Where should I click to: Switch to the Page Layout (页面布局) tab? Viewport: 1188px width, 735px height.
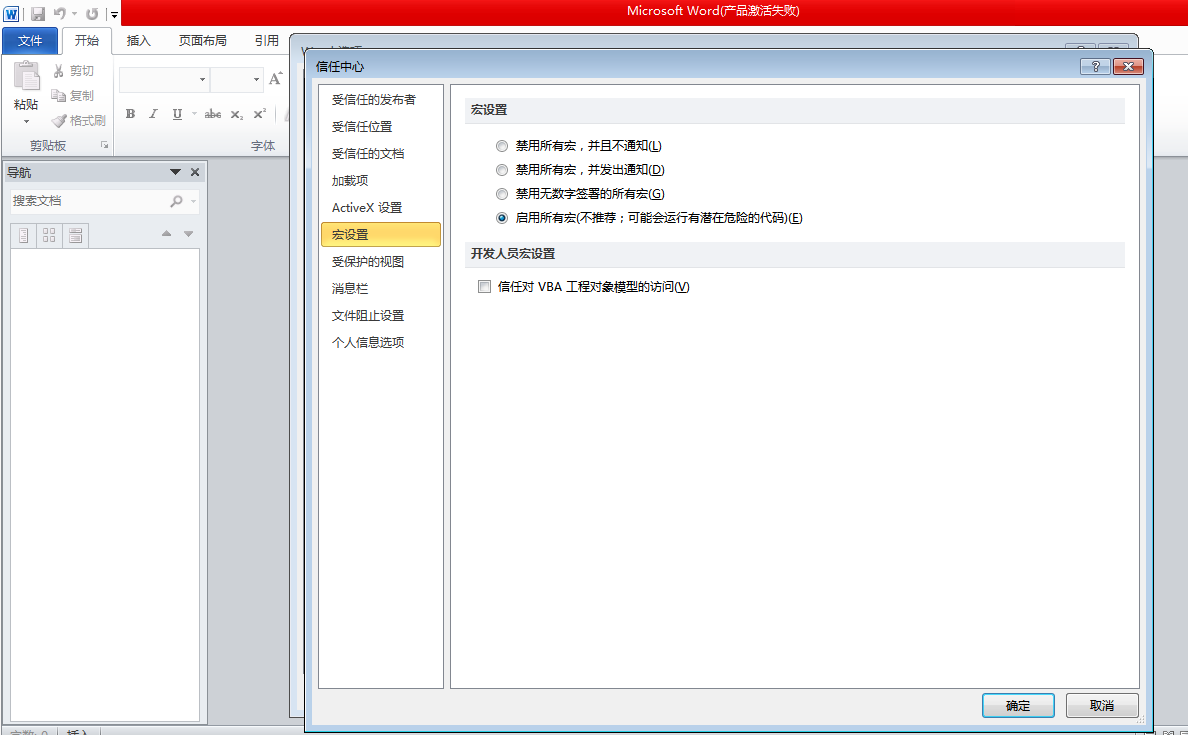point(202,40)
